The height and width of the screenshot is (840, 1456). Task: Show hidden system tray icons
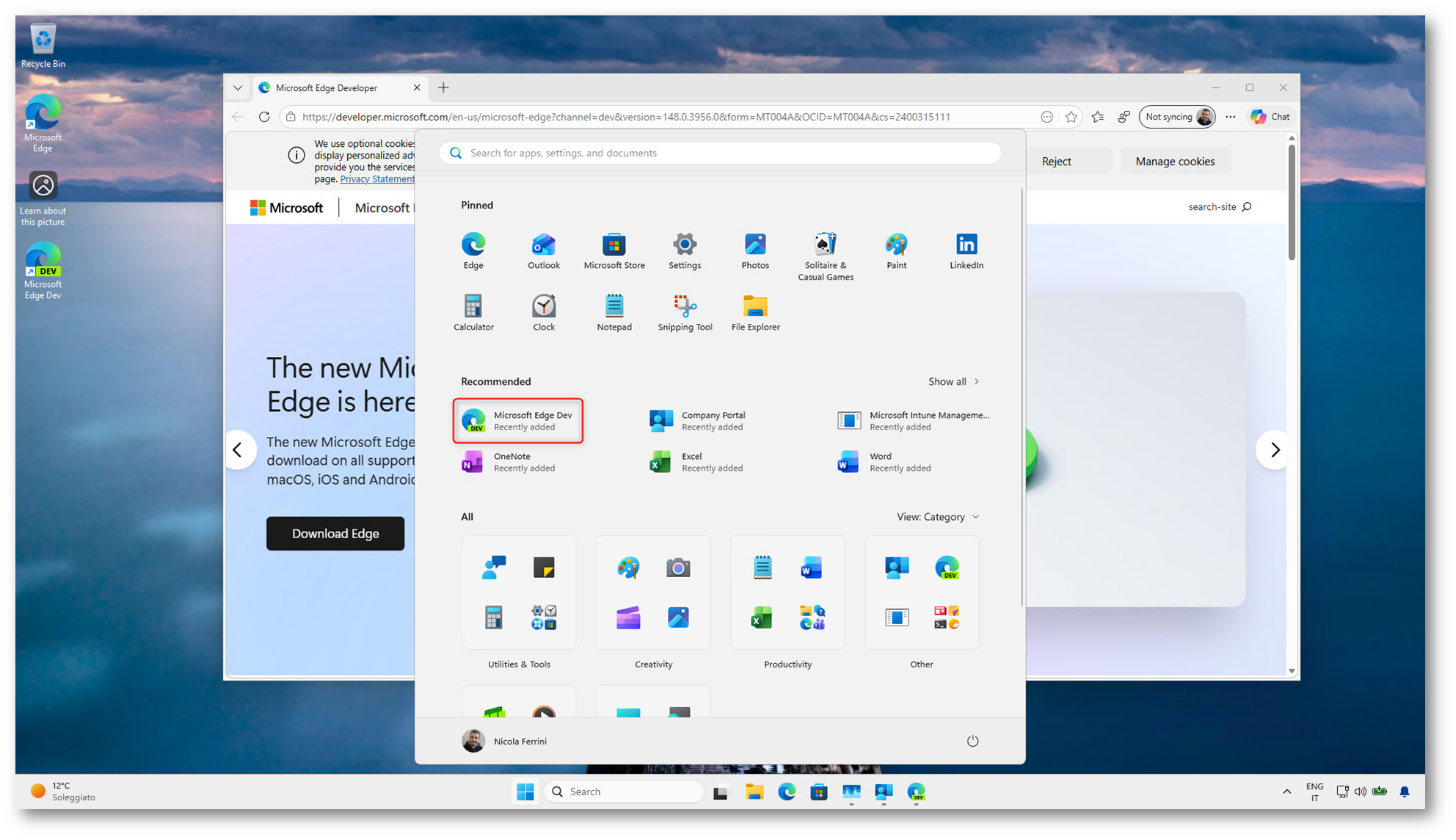tap(1286, 792)
